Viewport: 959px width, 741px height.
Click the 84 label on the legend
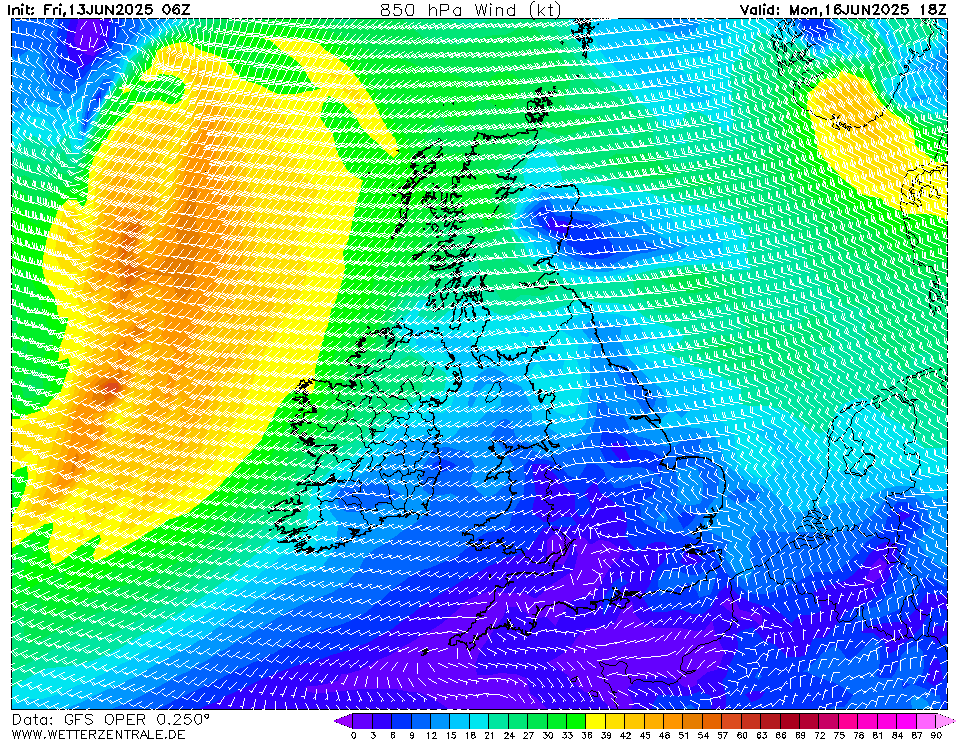(897, 735)
